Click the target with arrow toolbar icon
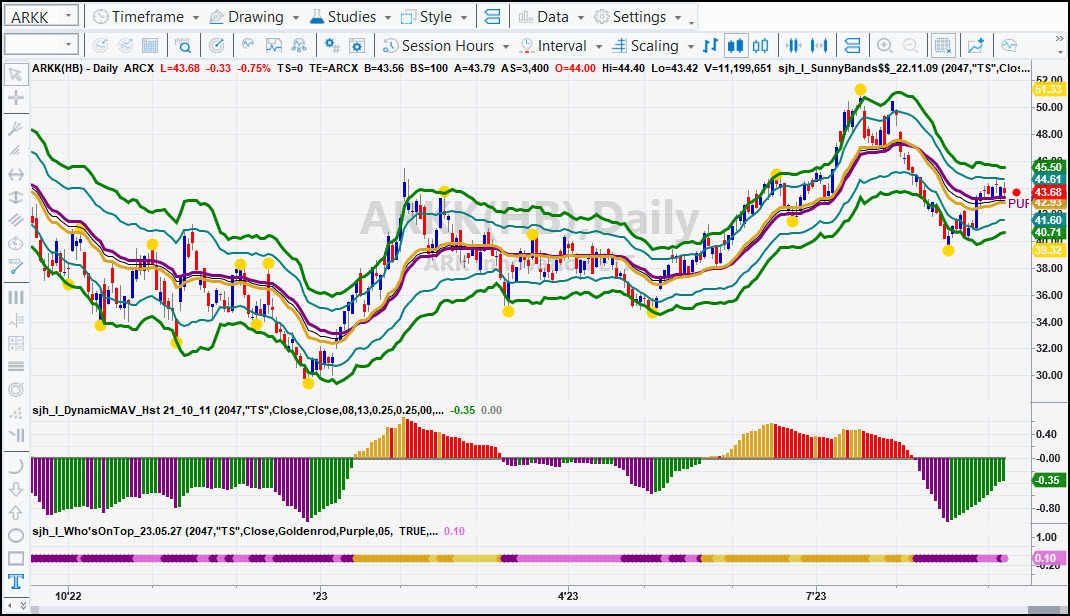1070x616 pixels. point(216,46)
